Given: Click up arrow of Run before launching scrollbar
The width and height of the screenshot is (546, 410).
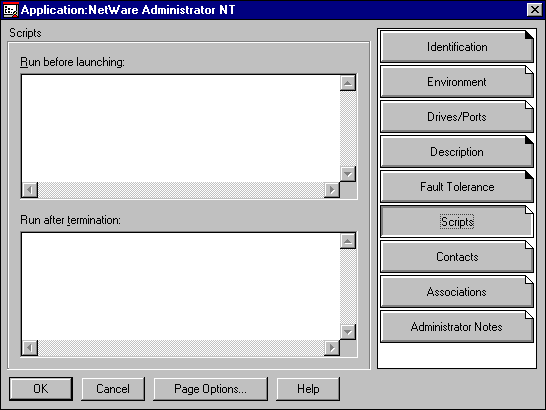Looking at the screenshot, I should [348, 83].
